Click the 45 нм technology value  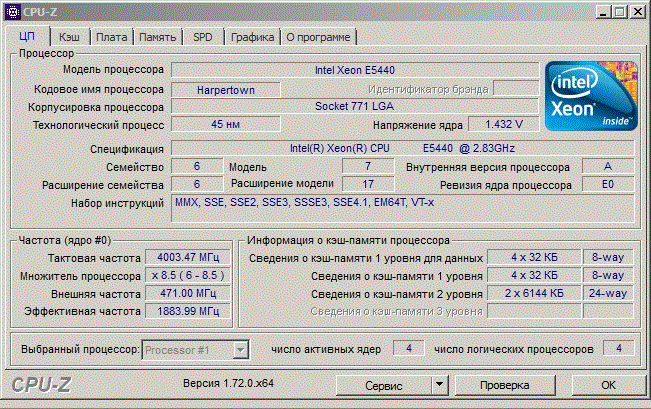pos(226,124)
